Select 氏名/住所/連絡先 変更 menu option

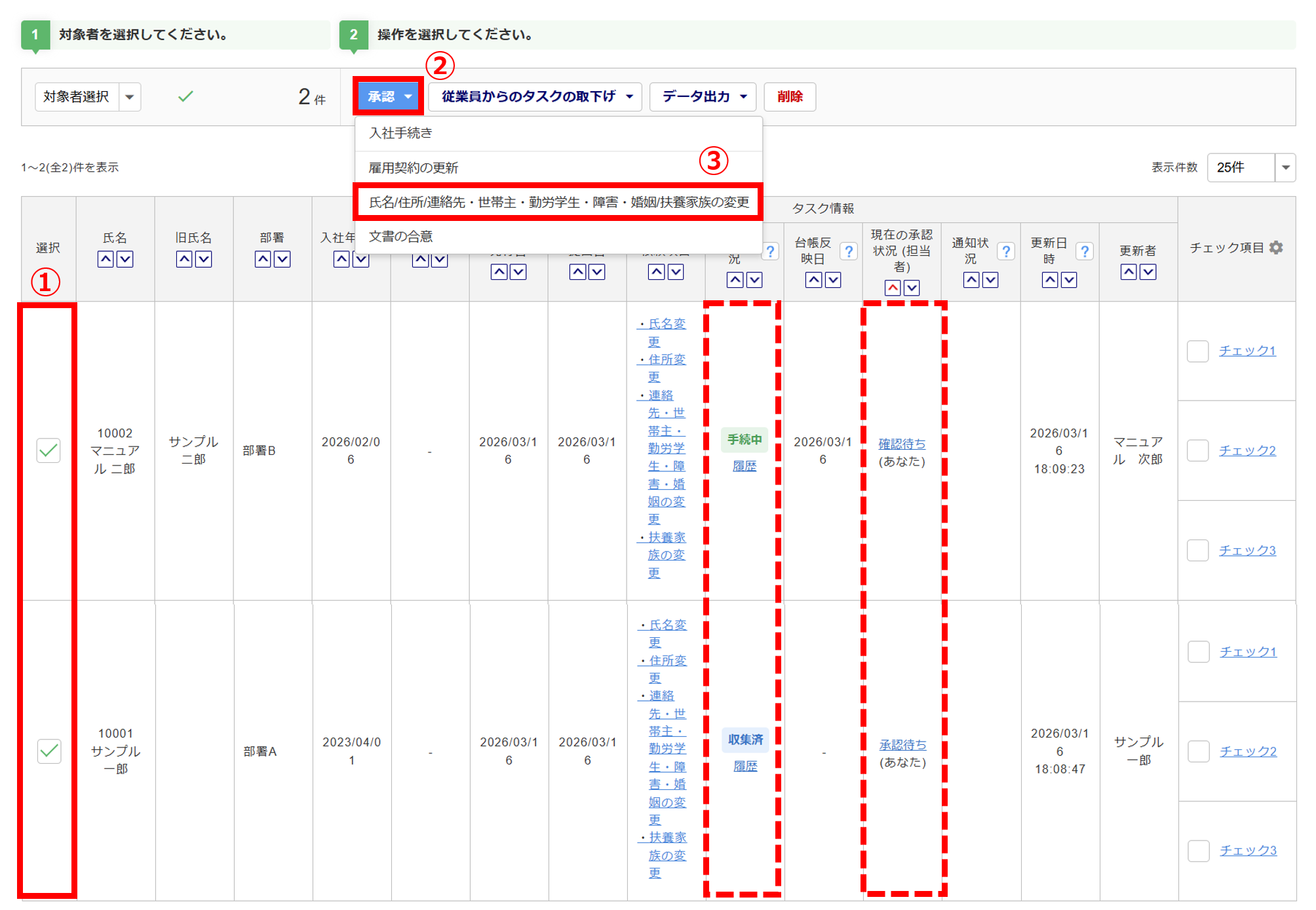pyautogui.click(x=558, y=202)
